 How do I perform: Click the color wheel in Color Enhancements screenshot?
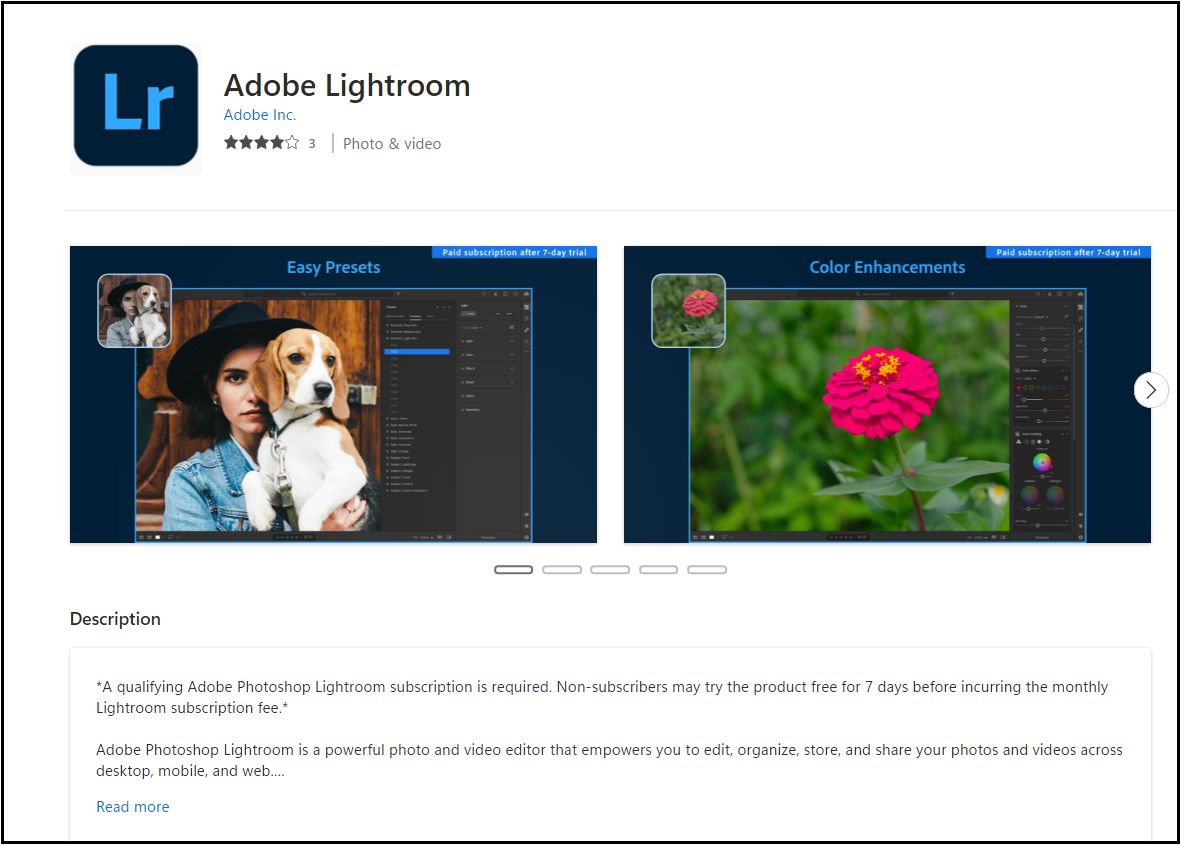(x=1042, y=462)
